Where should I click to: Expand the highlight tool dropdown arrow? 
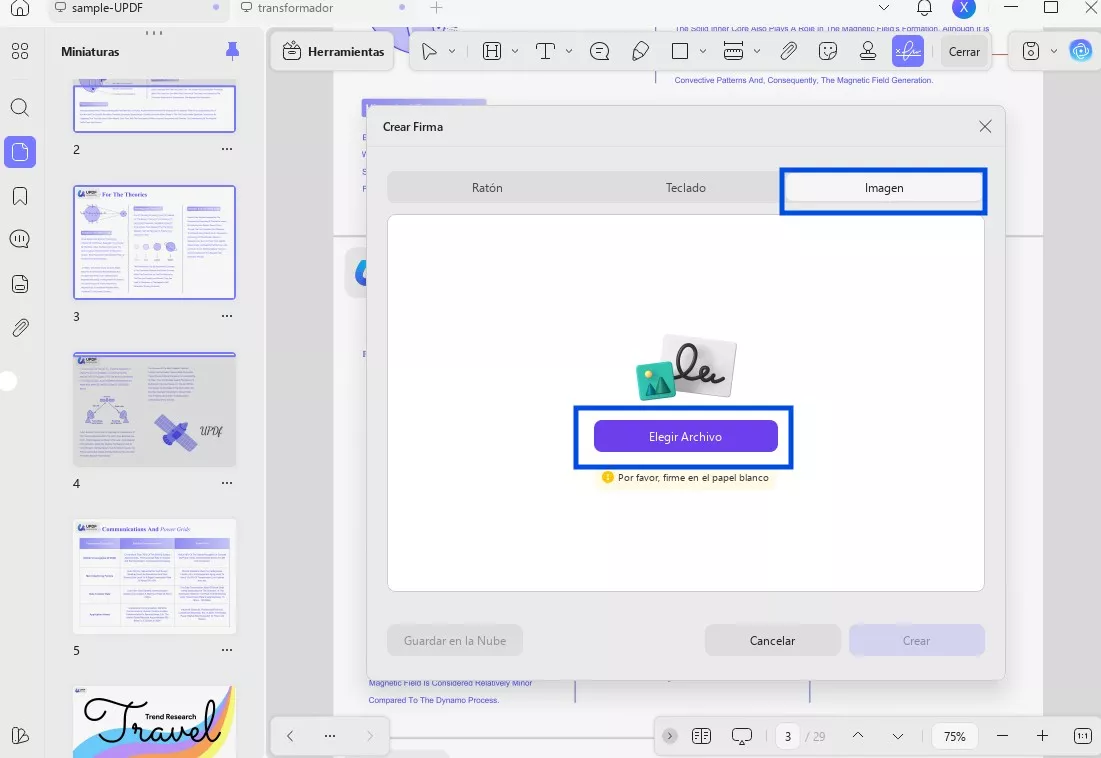point(515,51)
